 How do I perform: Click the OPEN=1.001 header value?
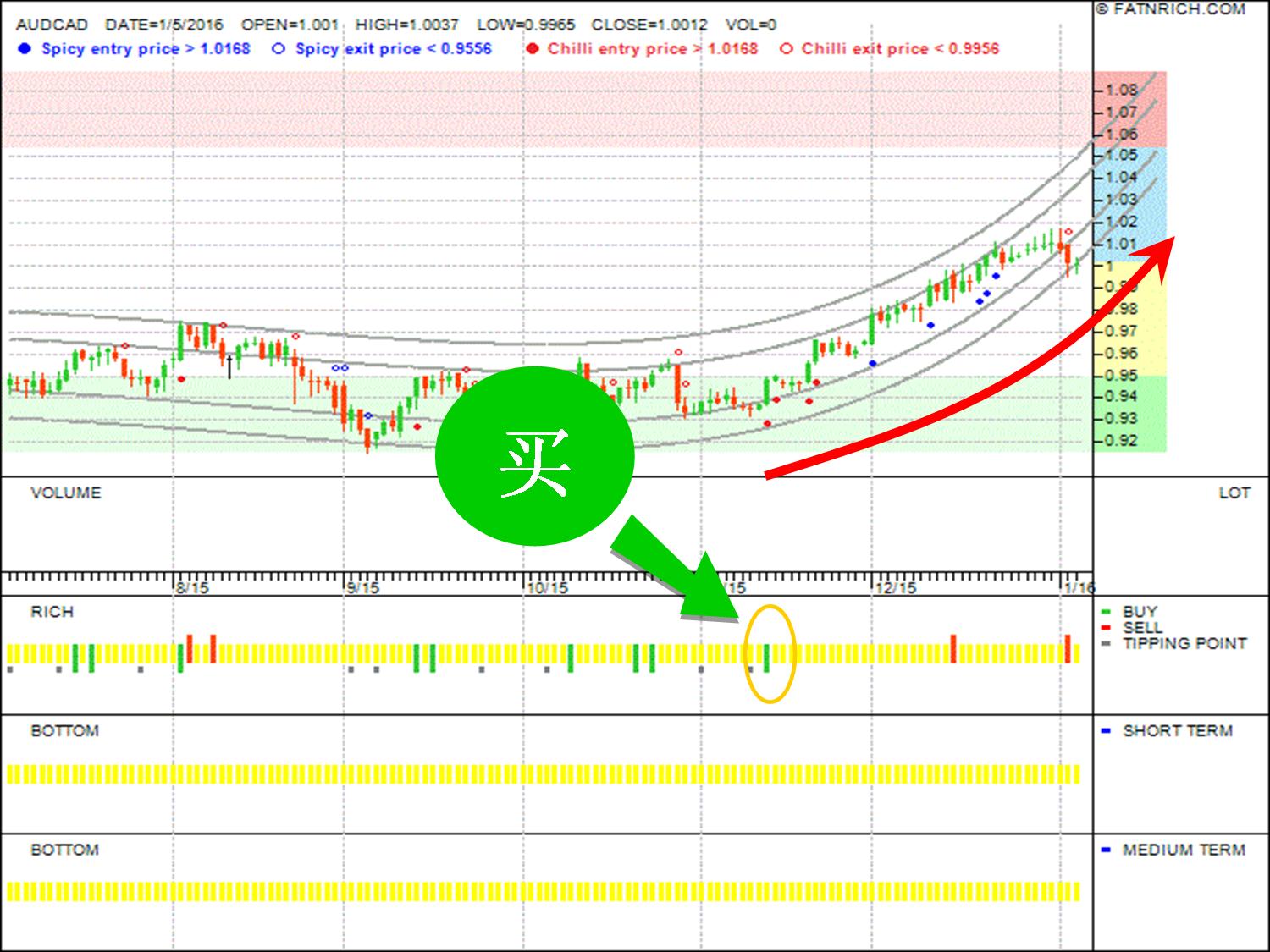point(290,25)
